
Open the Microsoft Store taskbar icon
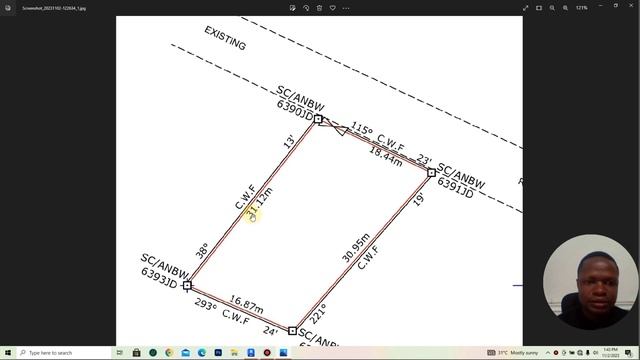pos(136,353)
